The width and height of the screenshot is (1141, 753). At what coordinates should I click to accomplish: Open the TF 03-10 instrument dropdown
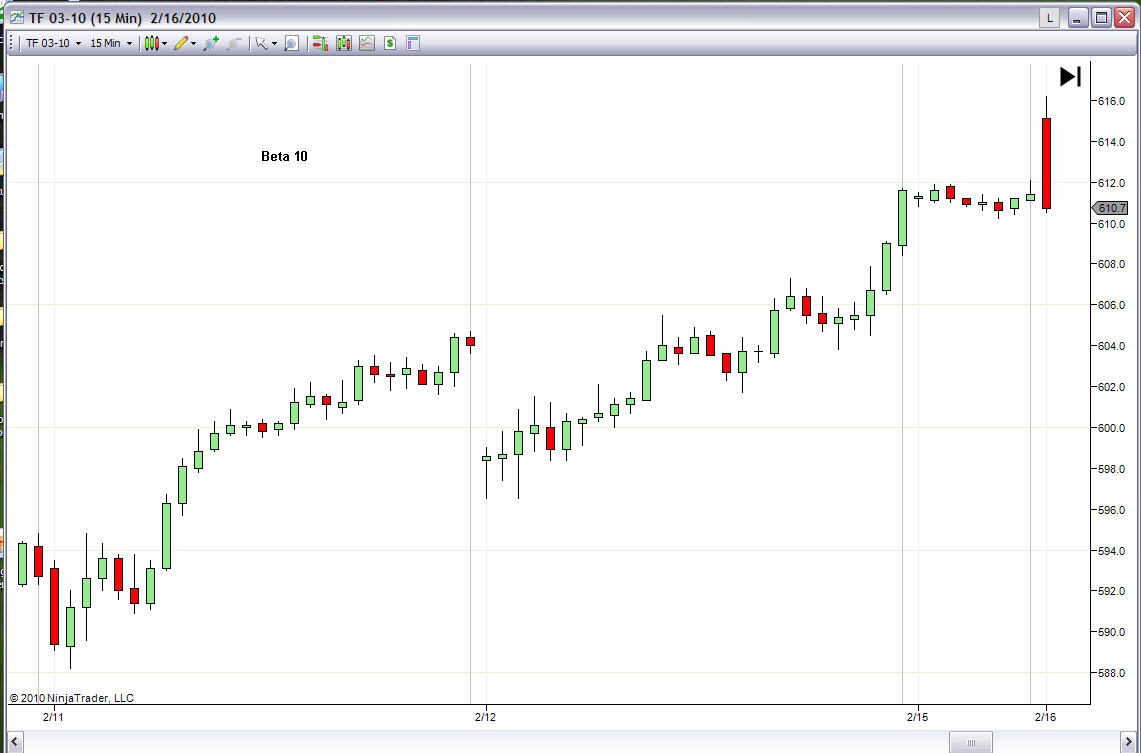coord(53,43)
